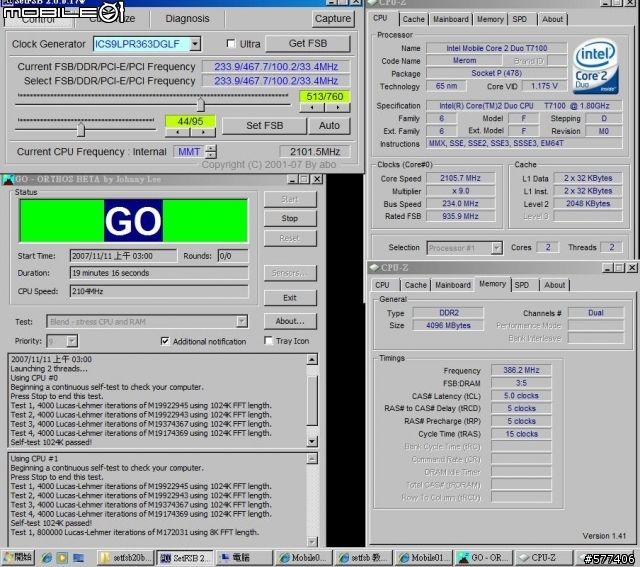Viewport: 640px width, 567px height.
Task: Click Show Desktop quick launch icon
Action: point(78,558)
